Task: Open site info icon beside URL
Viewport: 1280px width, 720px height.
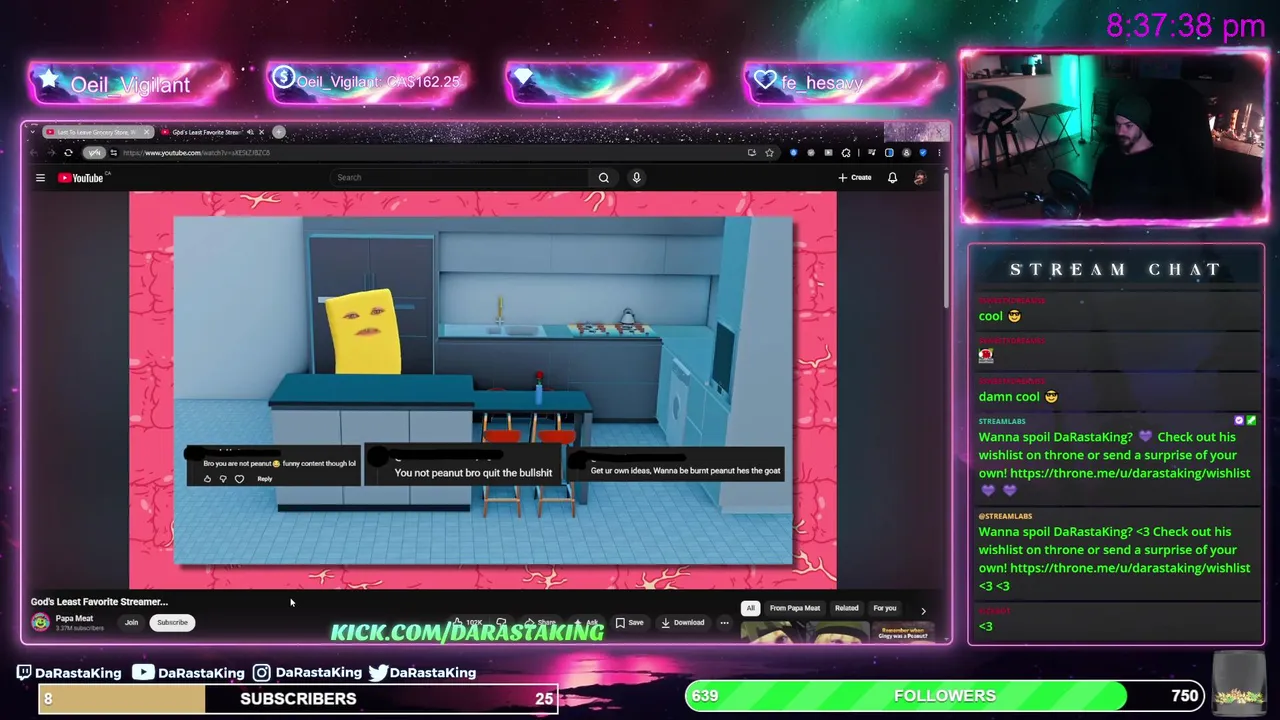Action: [x=114, y=153]
